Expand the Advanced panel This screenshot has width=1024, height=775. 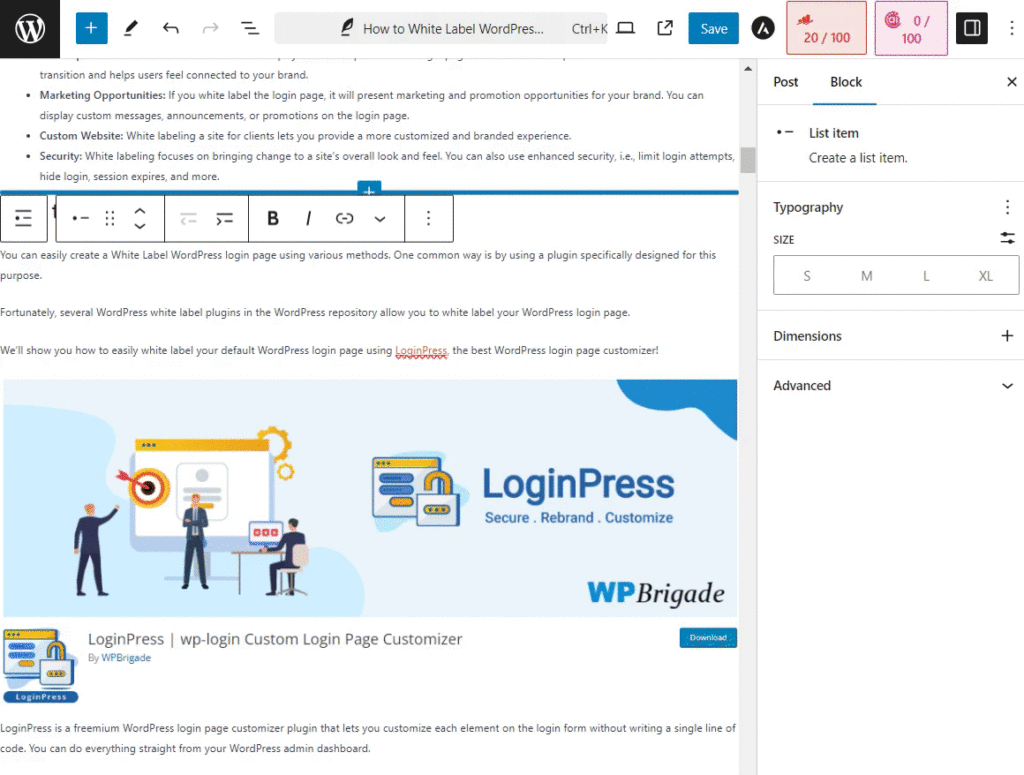890,385
